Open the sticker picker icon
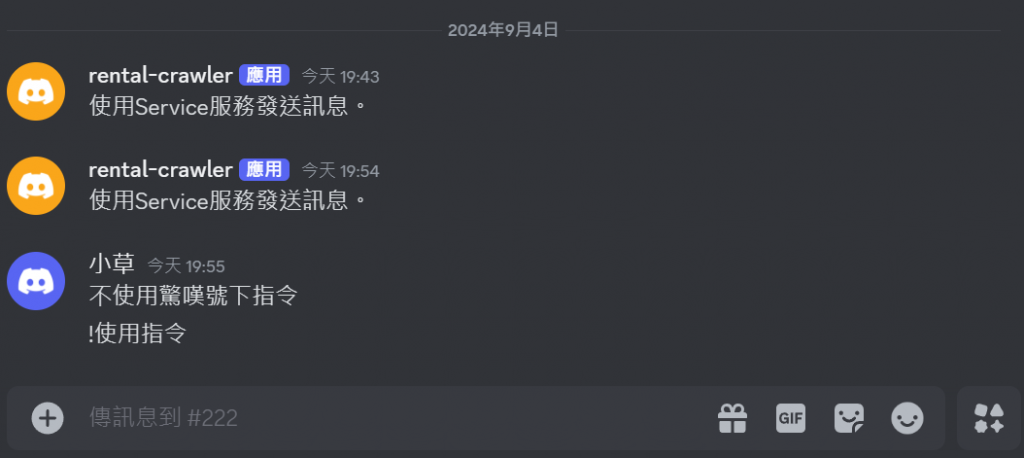This screenshot has height=458, width=1024. (x=849, y=418)
